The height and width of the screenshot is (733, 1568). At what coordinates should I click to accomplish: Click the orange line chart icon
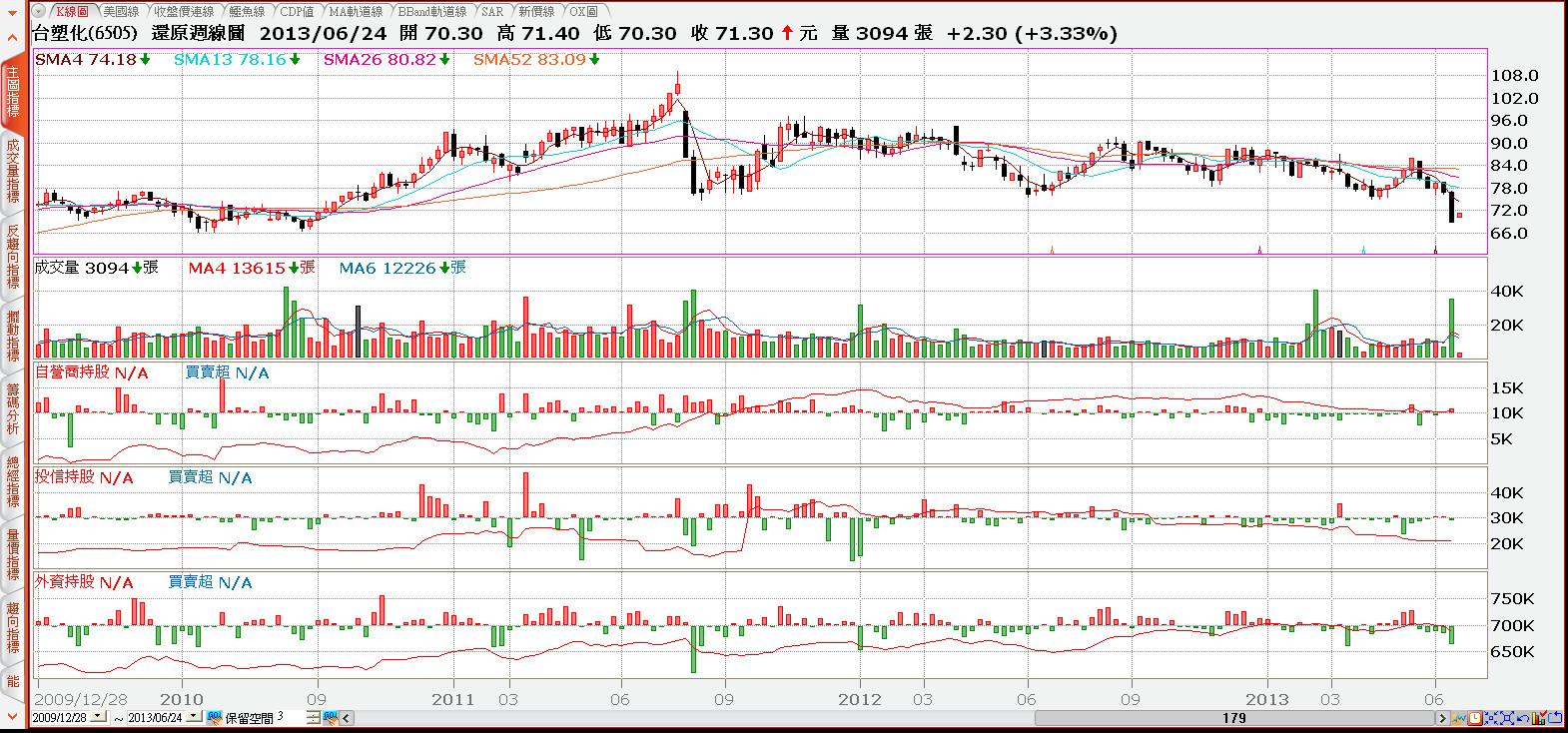(1459, 717)
